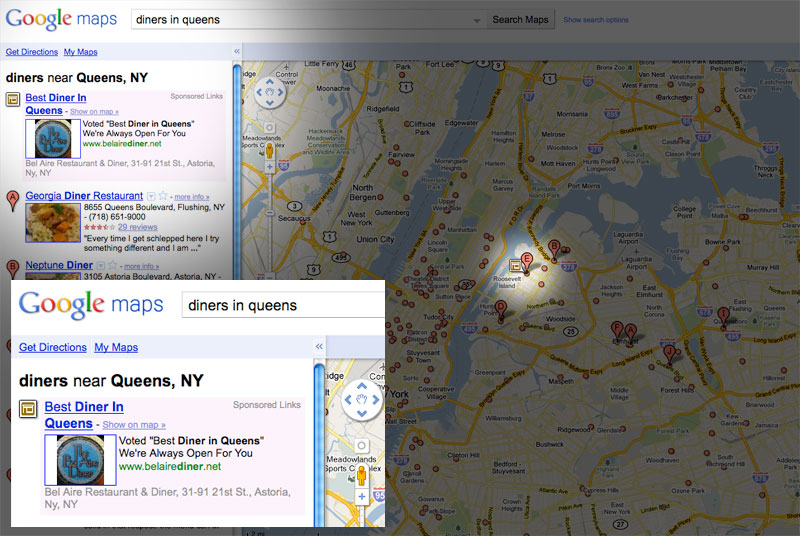Open the small Bel Aire Diner thumbnail
The width and height of the screenshot is (800, 536).
coord(53,139)
